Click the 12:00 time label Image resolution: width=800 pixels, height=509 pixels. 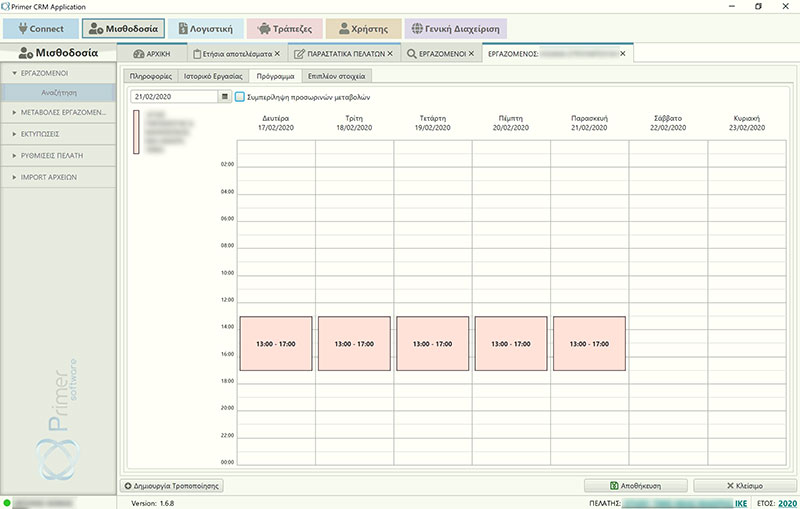coord(228,299)
